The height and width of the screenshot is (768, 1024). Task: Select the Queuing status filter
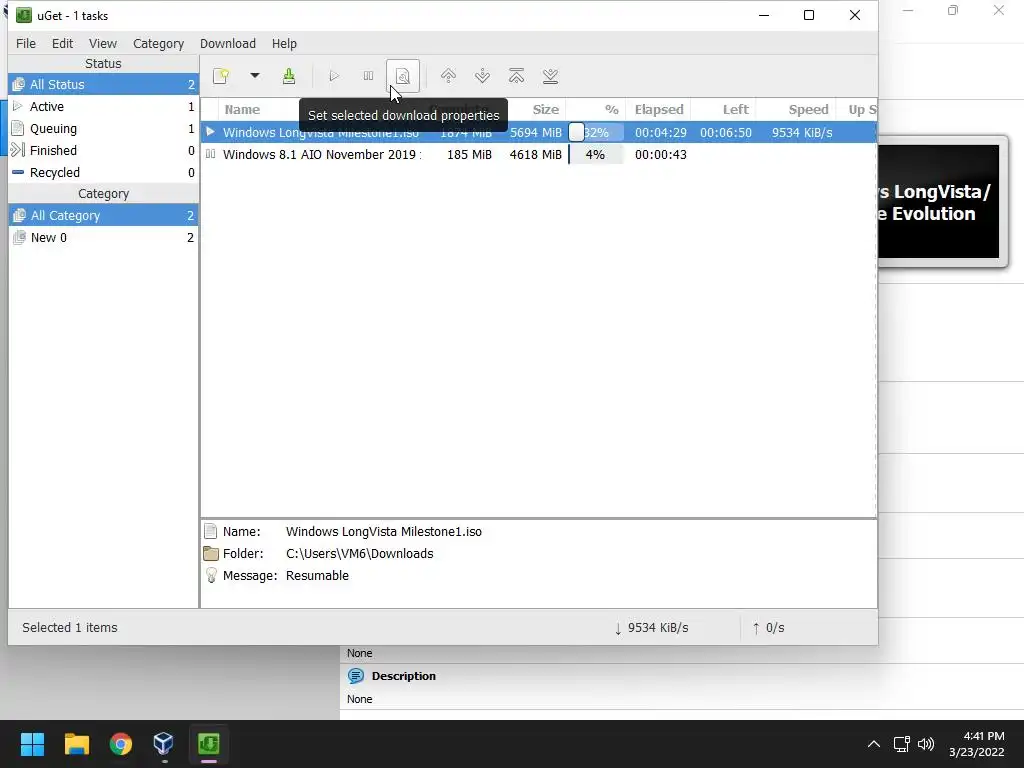[x=103, y=129]
